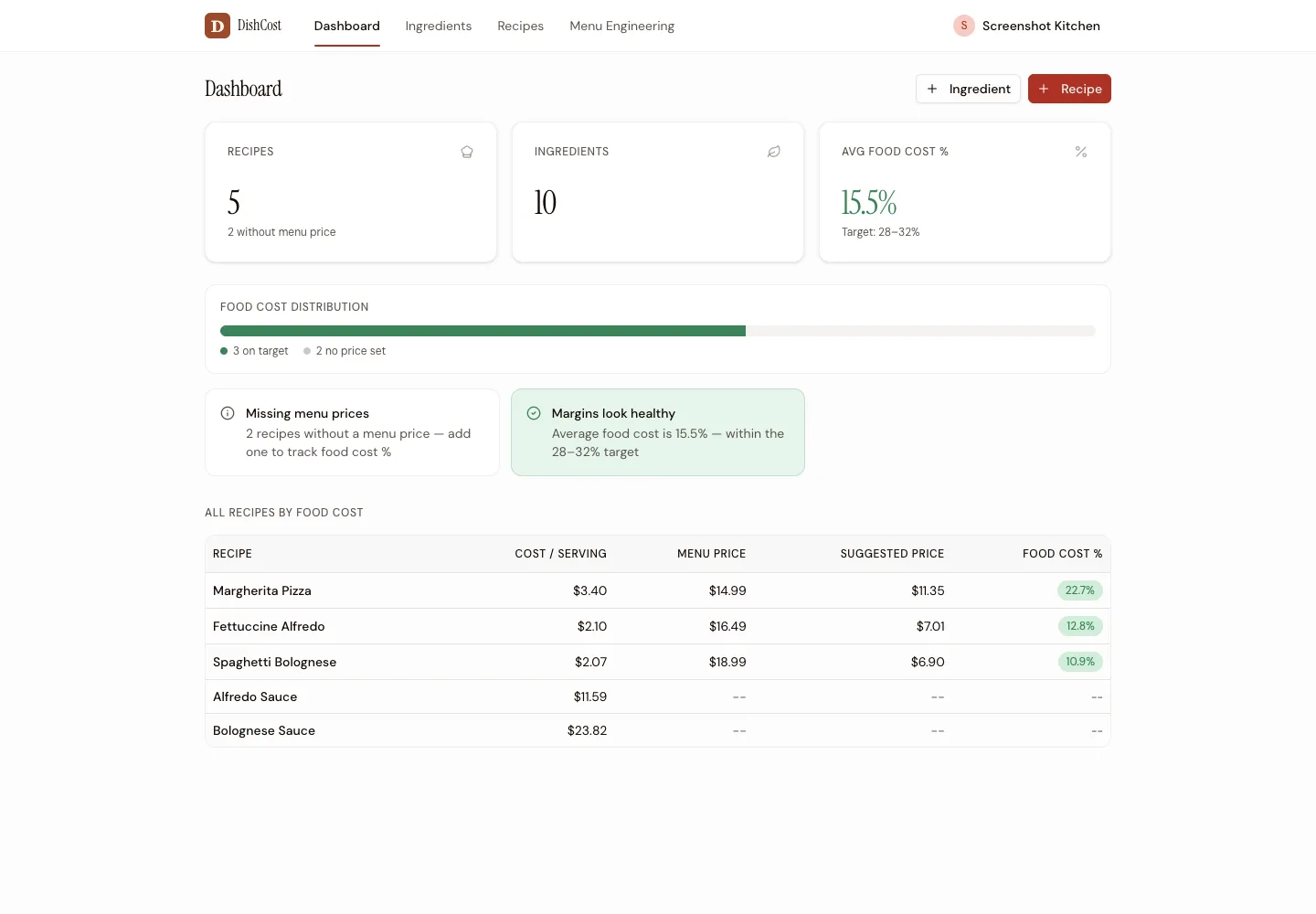Click the Screenshot Kitchen avatar icon
Screen dimensions: 1316x914
click(x=964, y=26)
